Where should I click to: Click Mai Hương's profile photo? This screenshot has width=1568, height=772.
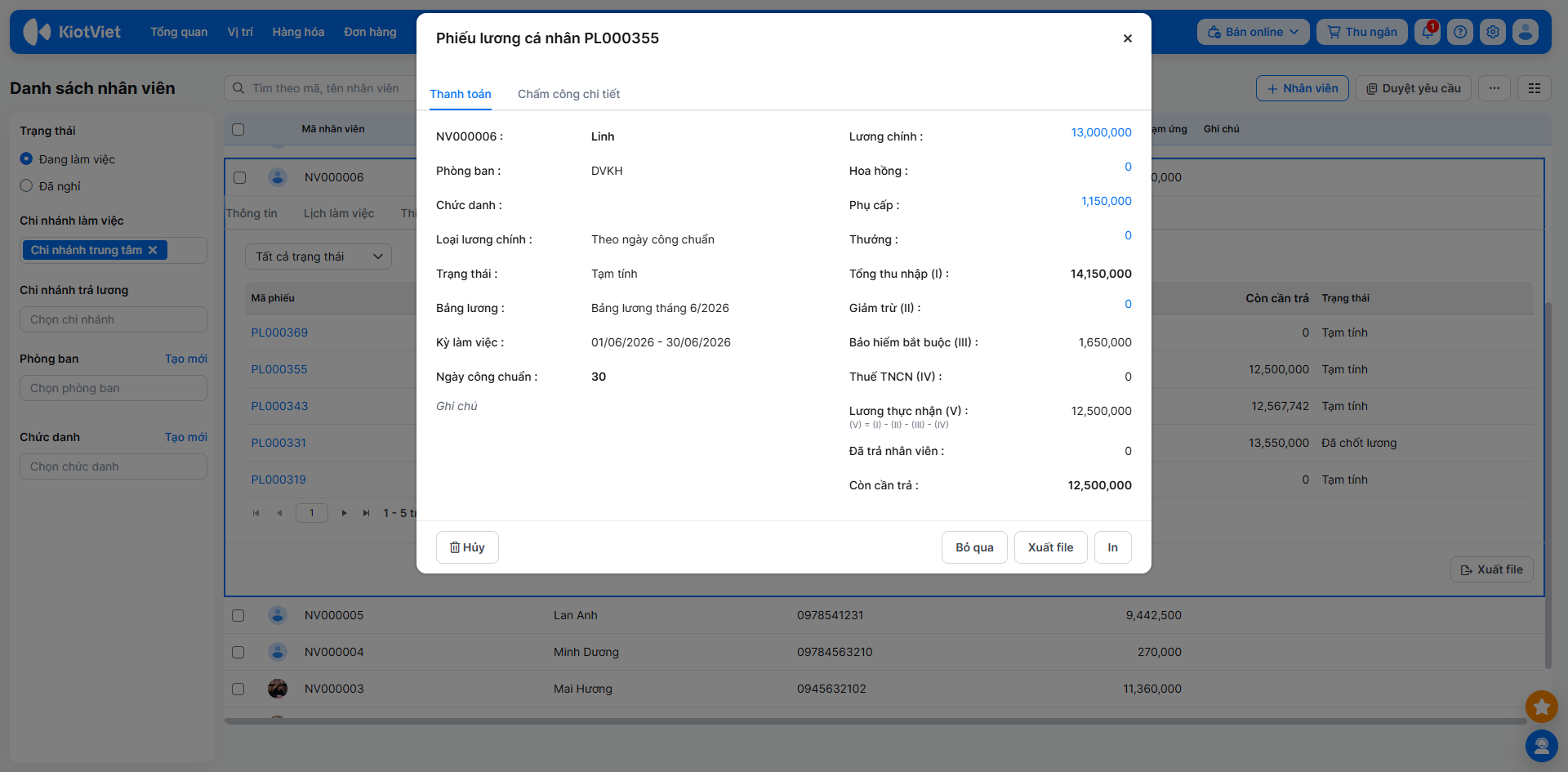[x=278, y=689]
